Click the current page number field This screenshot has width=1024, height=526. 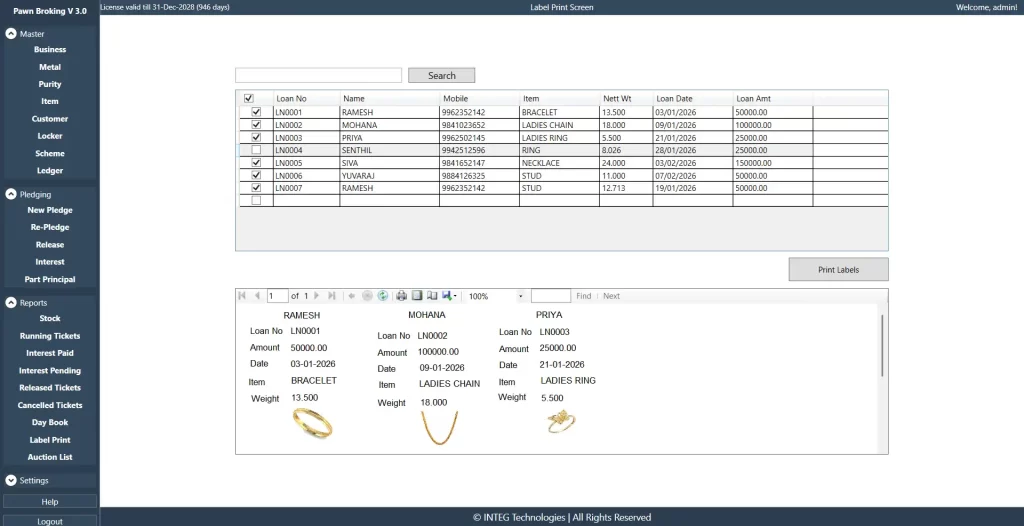[x=278, y=296]
